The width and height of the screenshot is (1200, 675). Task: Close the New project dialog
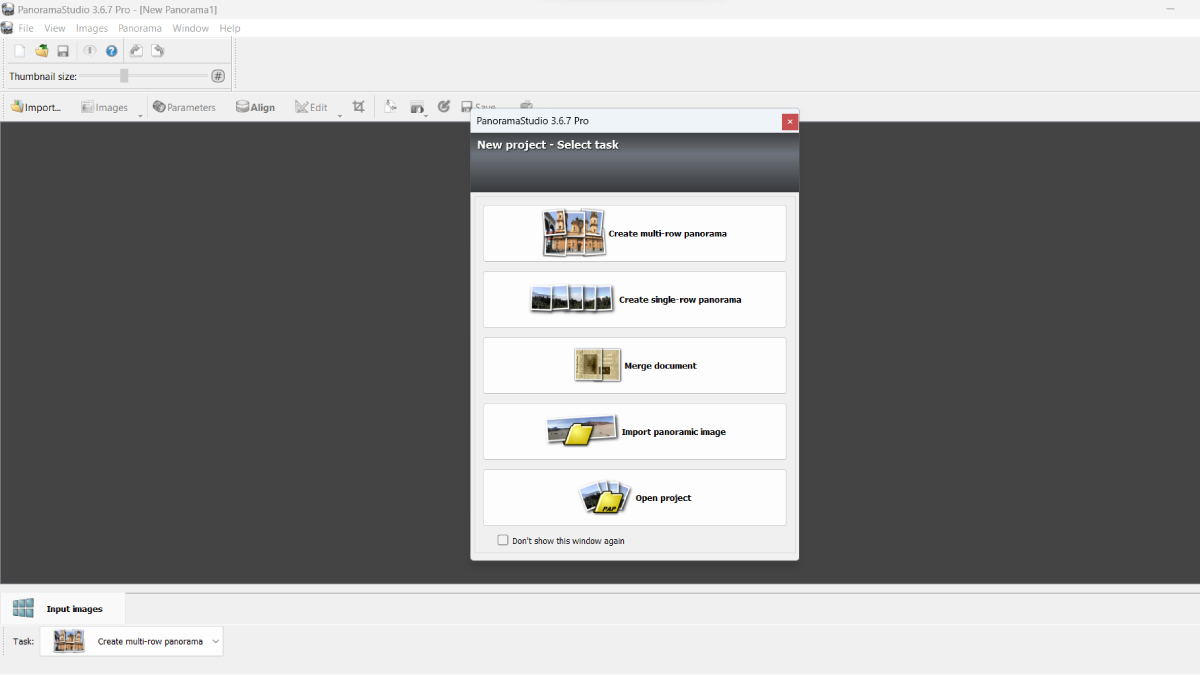789,122
